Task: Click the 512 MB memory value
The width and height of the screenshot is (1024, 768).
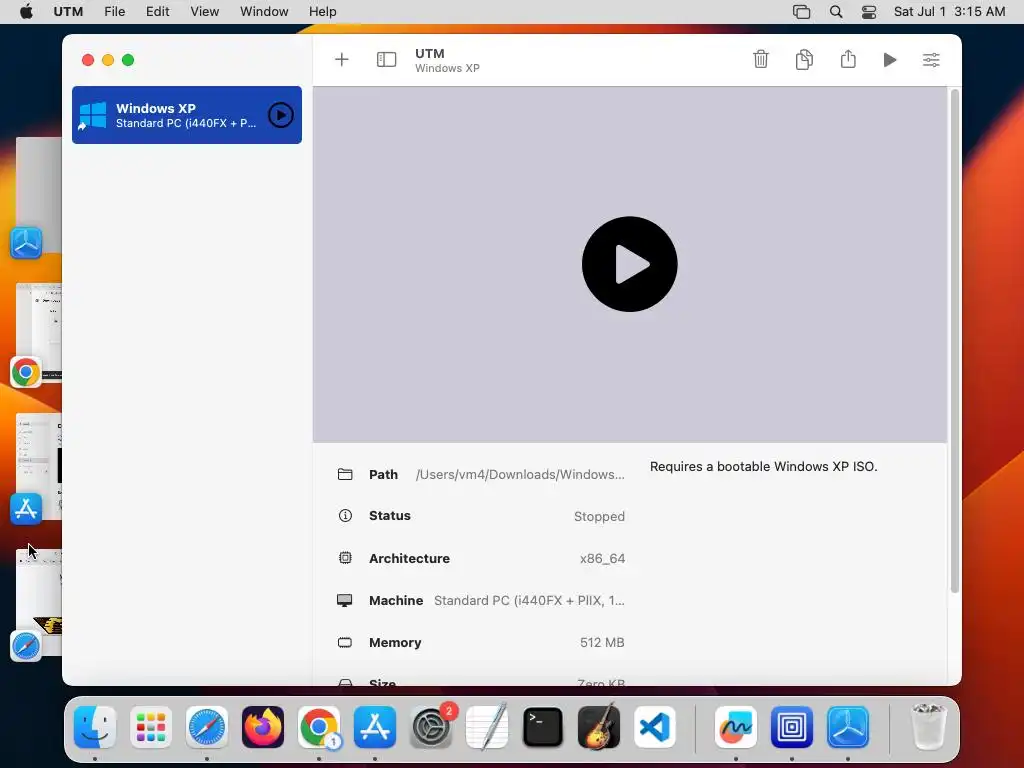Action: pyautogui.click(x=601, y=643)
